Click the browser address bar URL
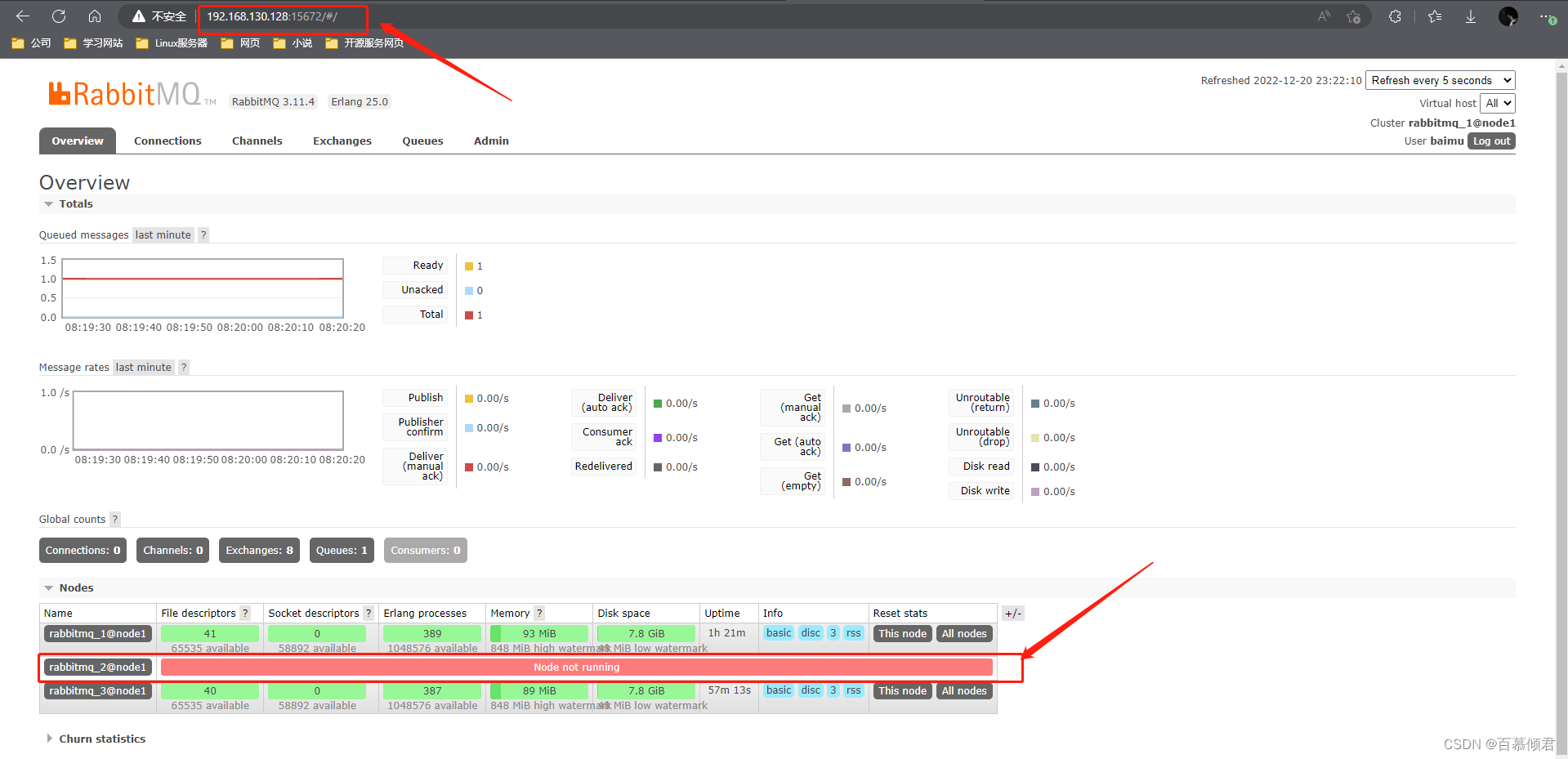 (272, 16)
